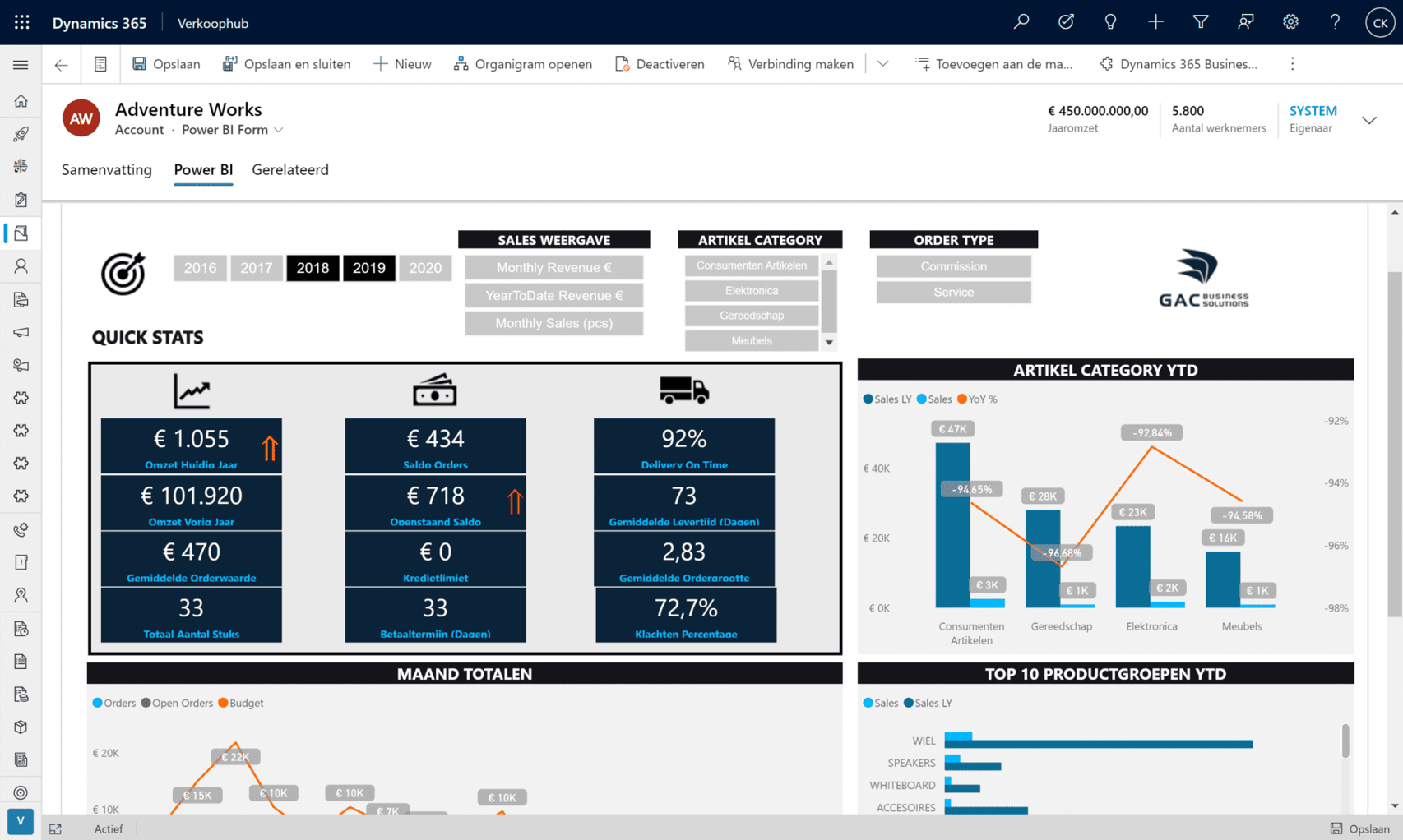Click the Nieuw button
Image resolution: width=1403 pixels, height=840 pixels.
402,64
